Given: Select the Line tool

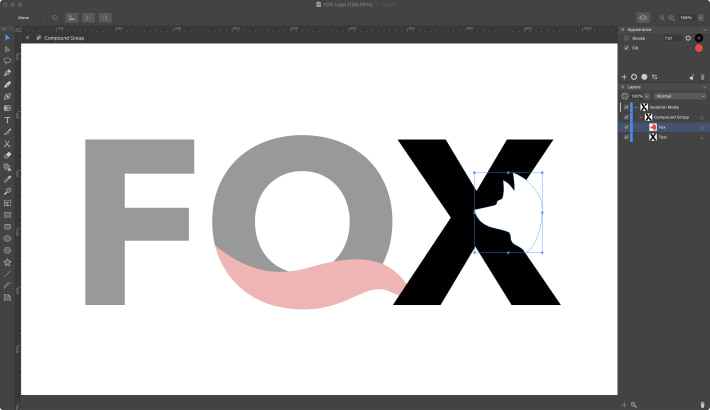Looking at the screenshot, I should point(7,274).
